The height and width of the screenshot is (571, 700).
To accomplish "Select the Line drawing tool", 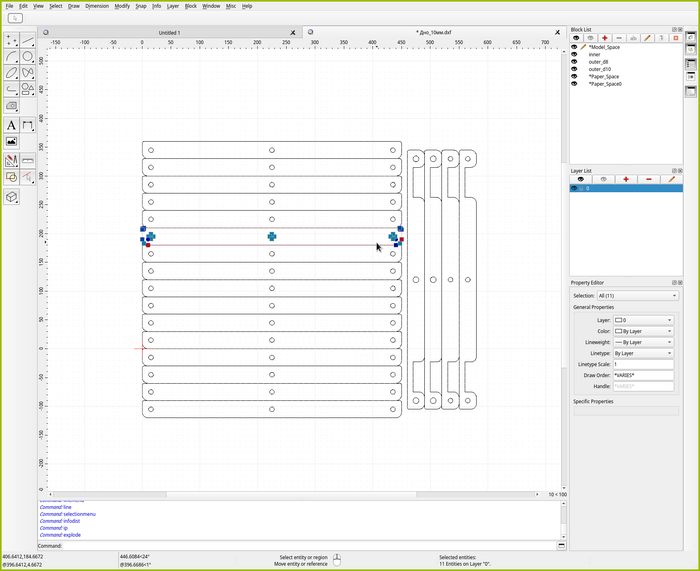I will pyautogui.click(x=28, y=40).
